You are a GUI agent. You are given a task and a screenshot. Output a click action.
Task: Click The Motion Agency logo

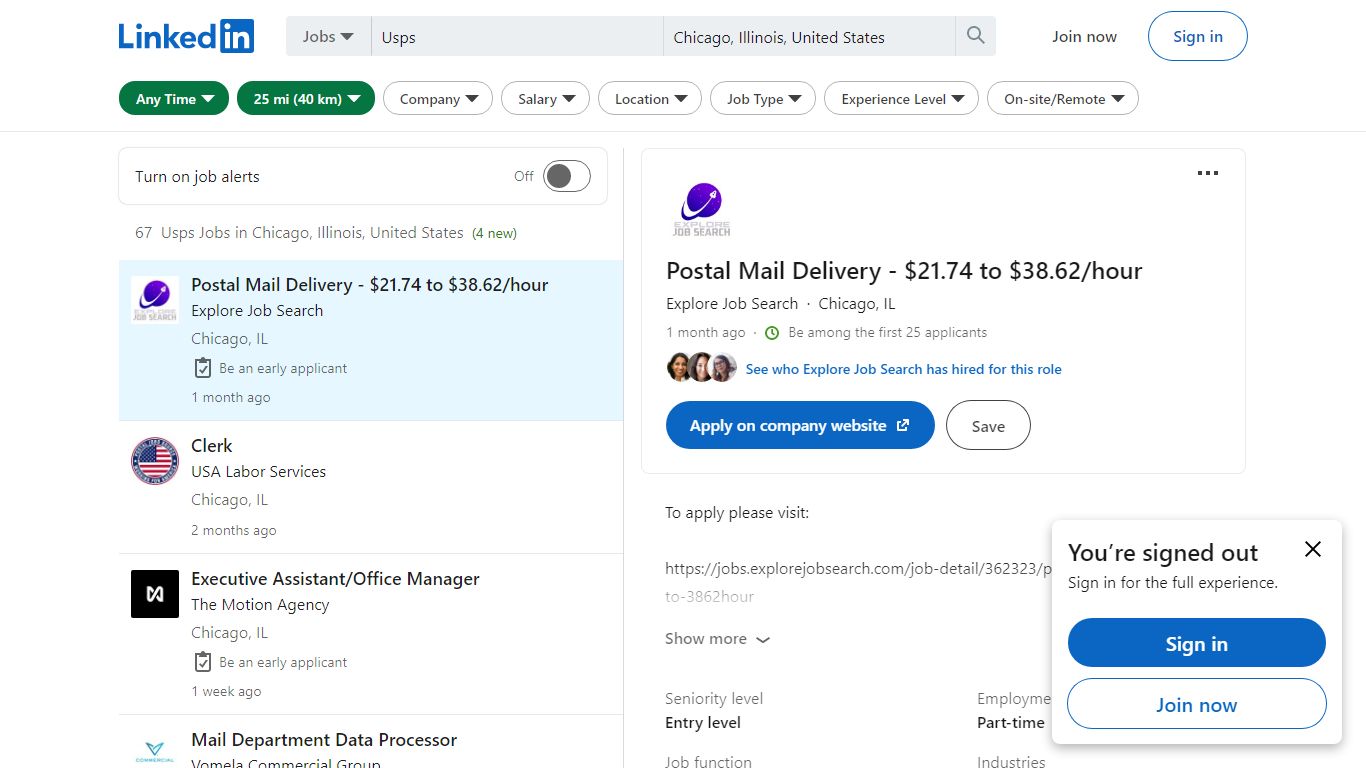click(155, 594)
